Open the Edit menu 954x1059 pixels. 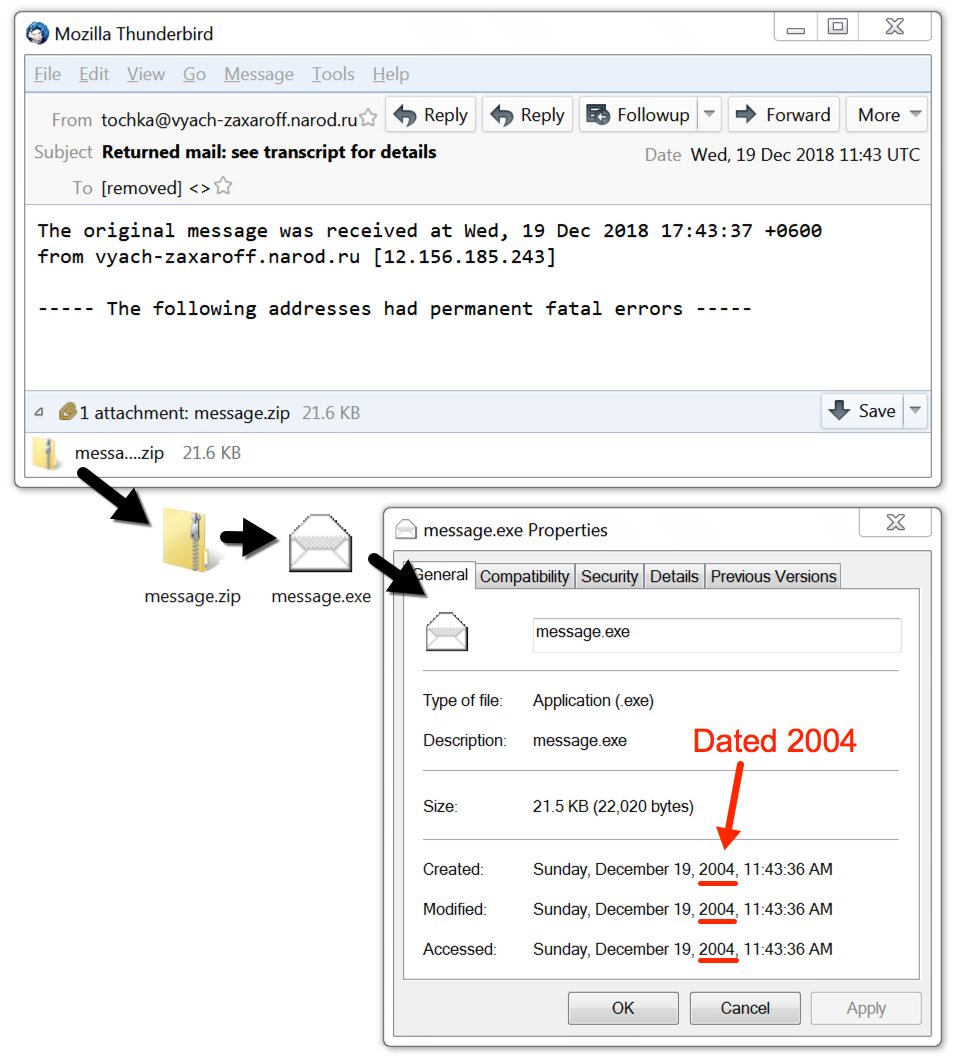pyautogui.click(x=94, y=74)
